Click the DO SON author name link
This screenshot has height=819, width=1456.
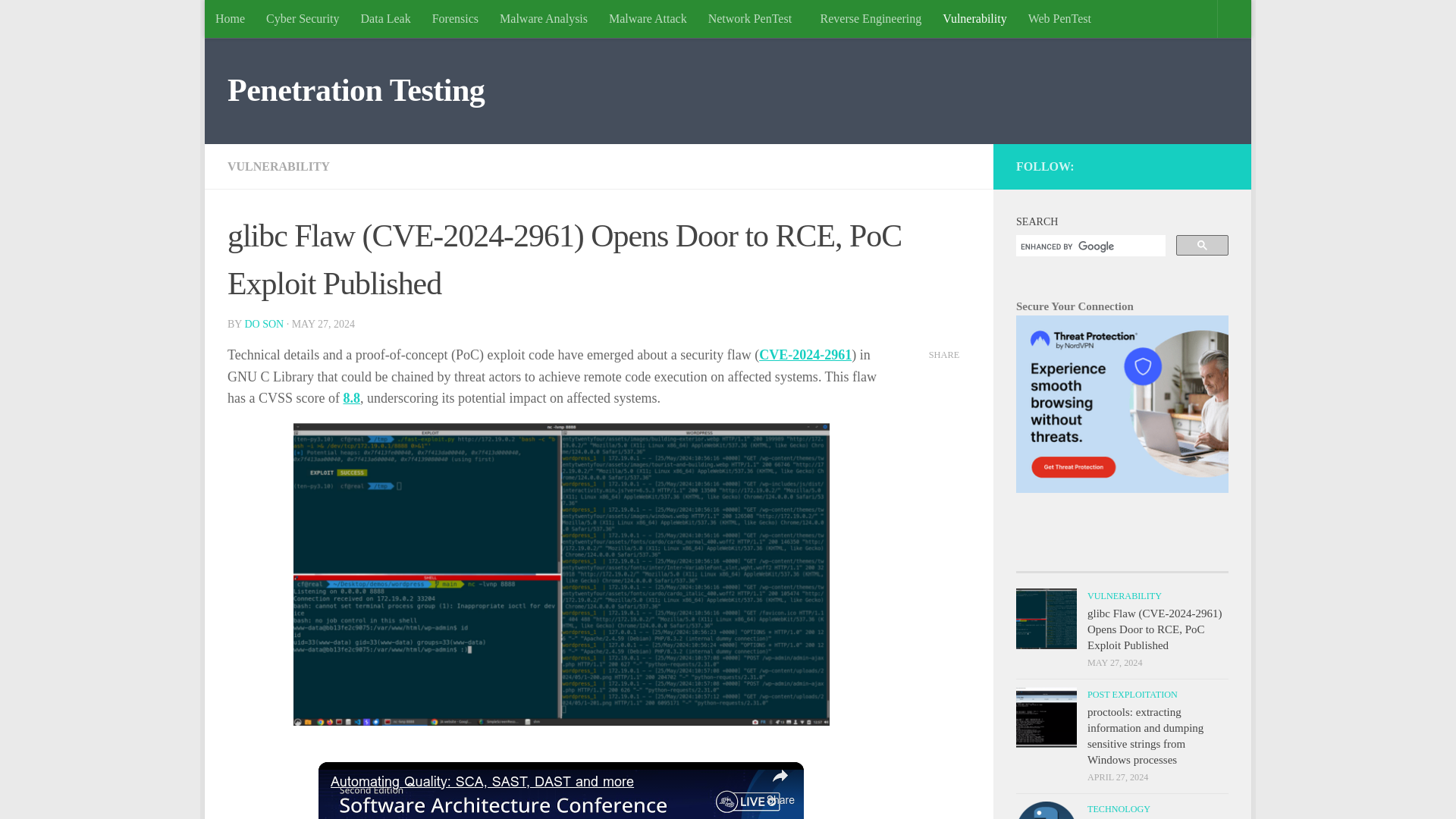tap(264, 324)
